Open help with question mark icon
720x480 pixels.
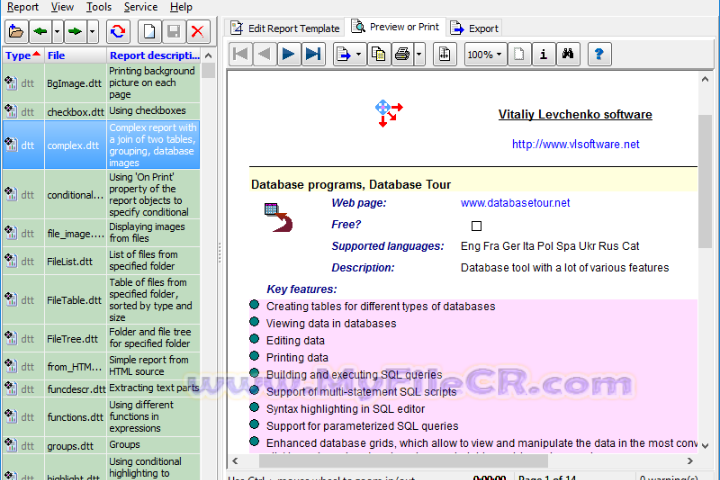click(x=599, y=54)
